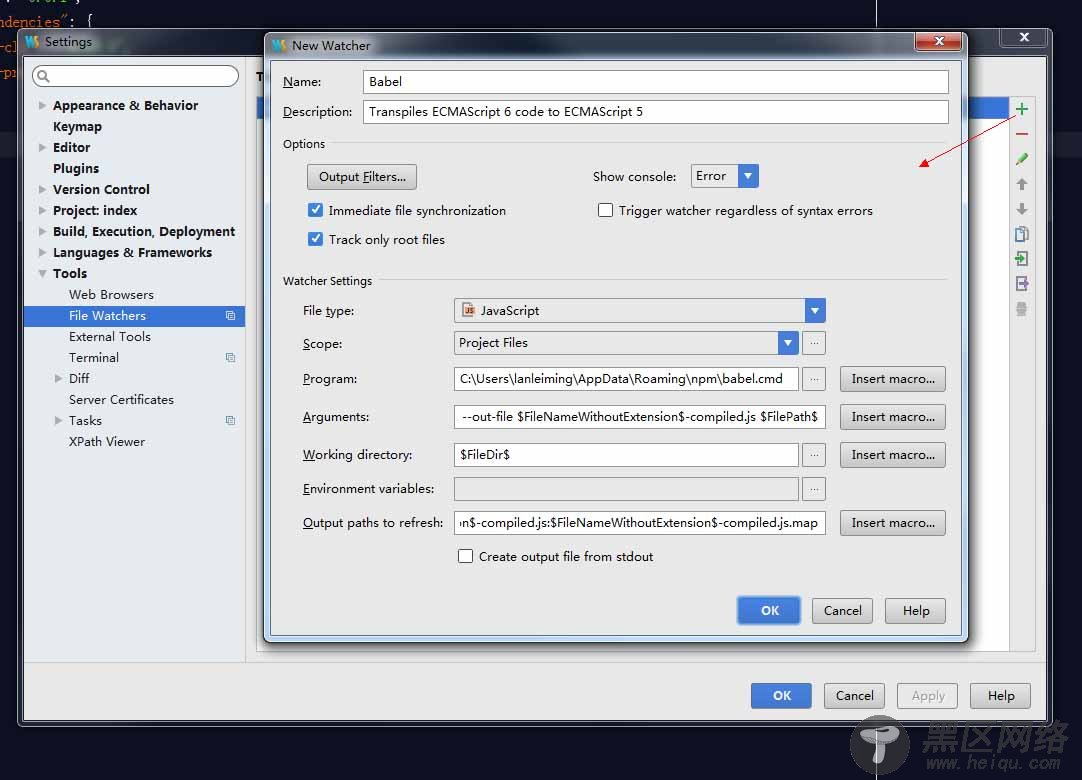
Task: Browse for Program path with ellipsis button
Action: click(814, 379)
